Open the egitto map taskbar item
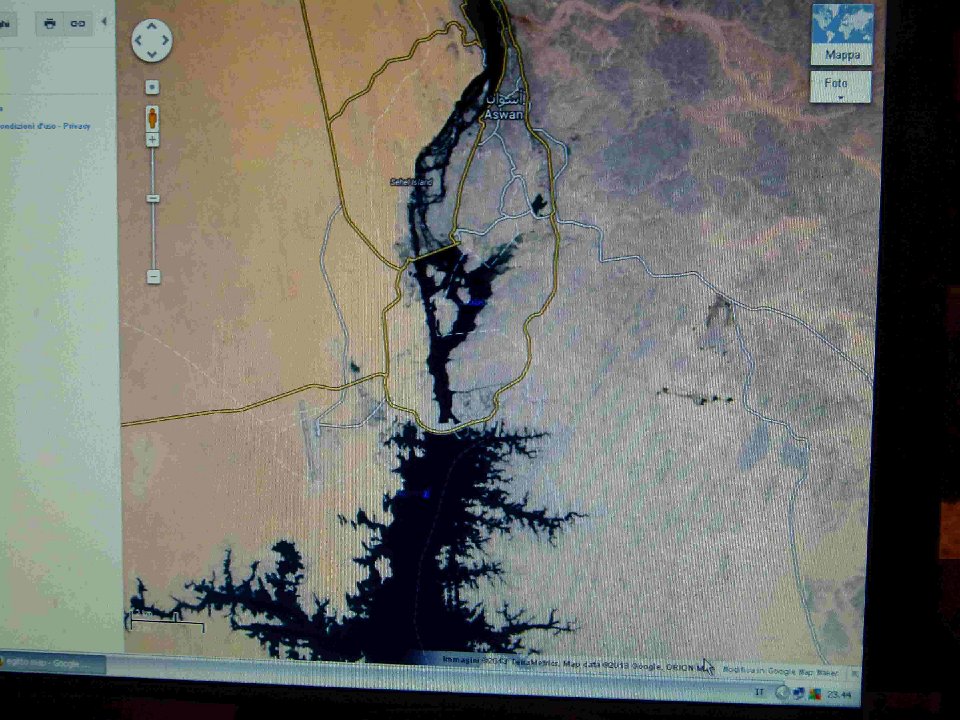 pyautogui.click(x=52, y=664)
